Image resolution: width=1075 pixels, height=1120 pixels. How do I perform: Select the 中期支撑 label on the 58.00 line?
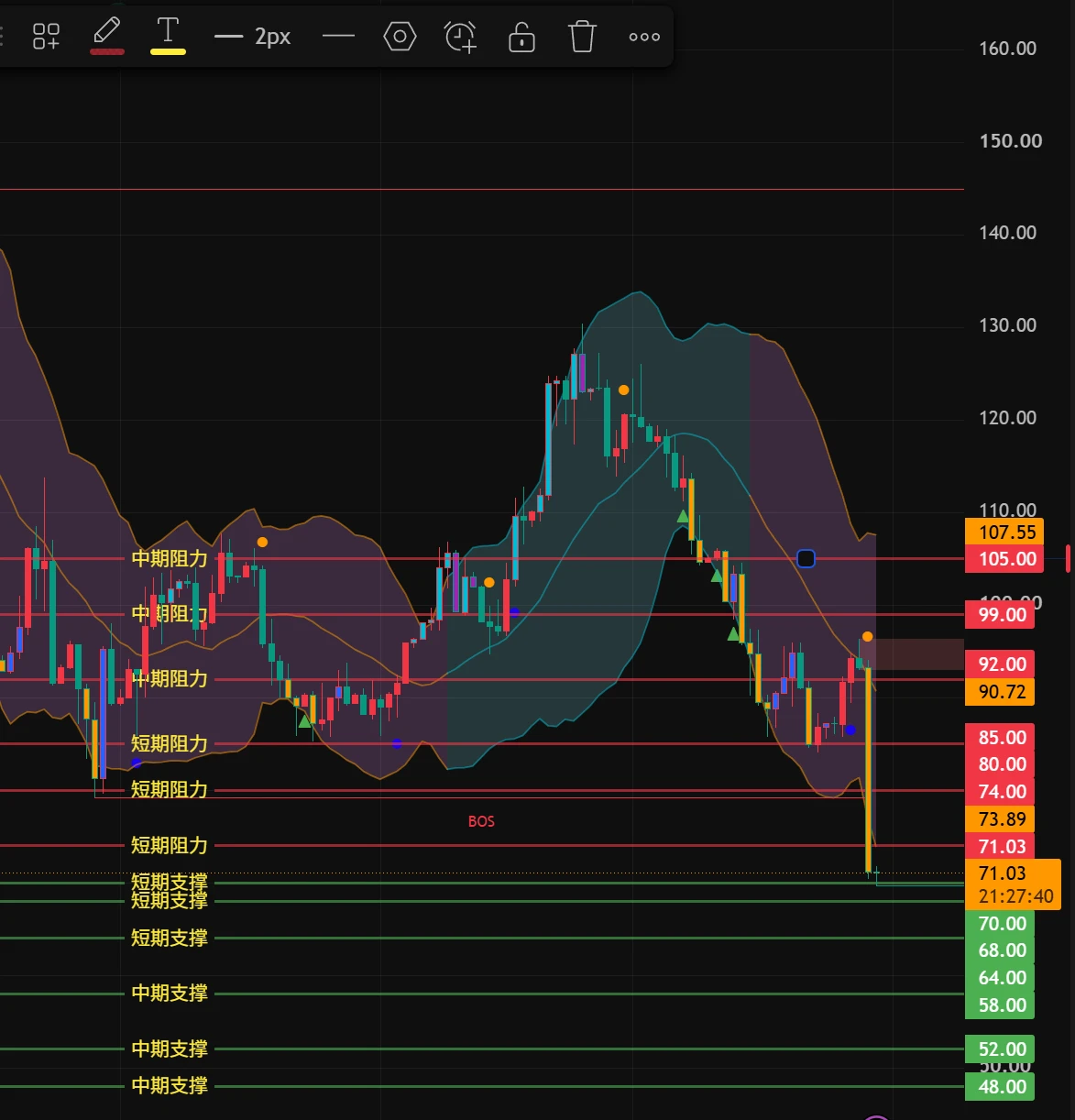point(170,993)
